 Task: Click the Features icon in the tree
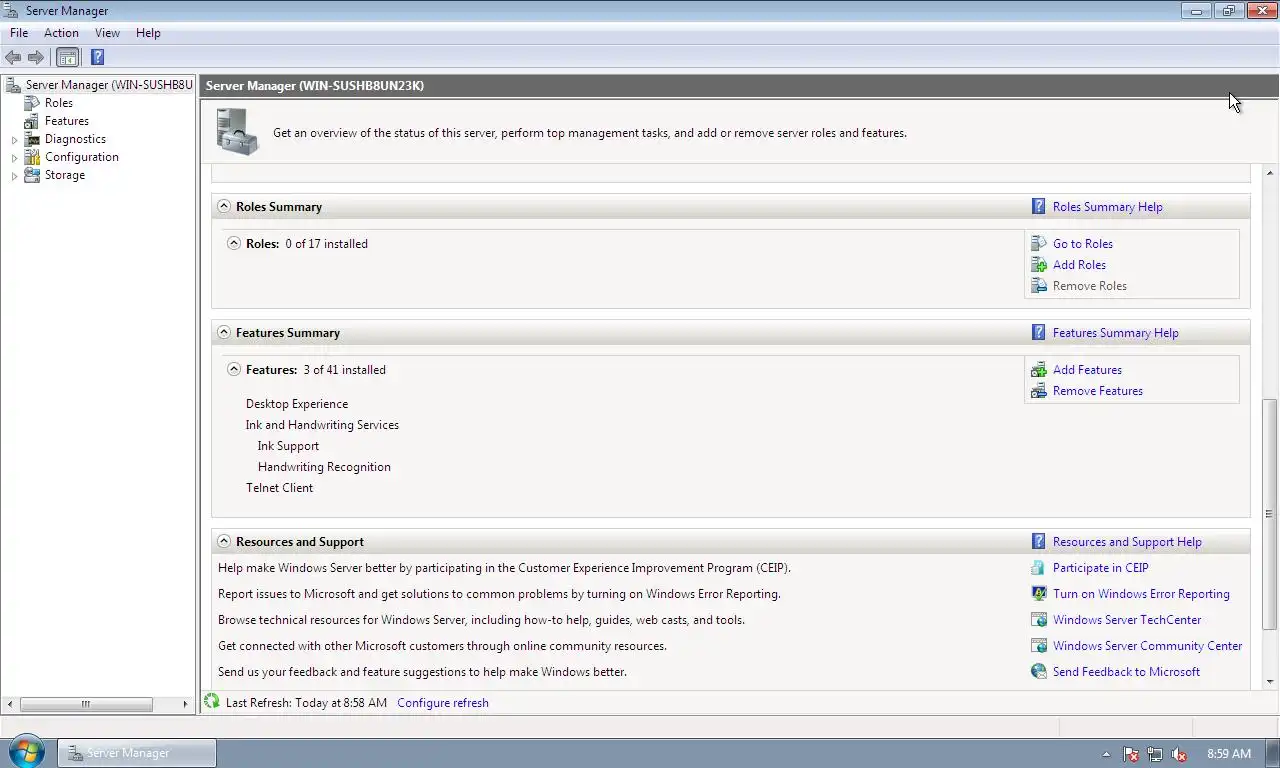(x=32, y=121)
